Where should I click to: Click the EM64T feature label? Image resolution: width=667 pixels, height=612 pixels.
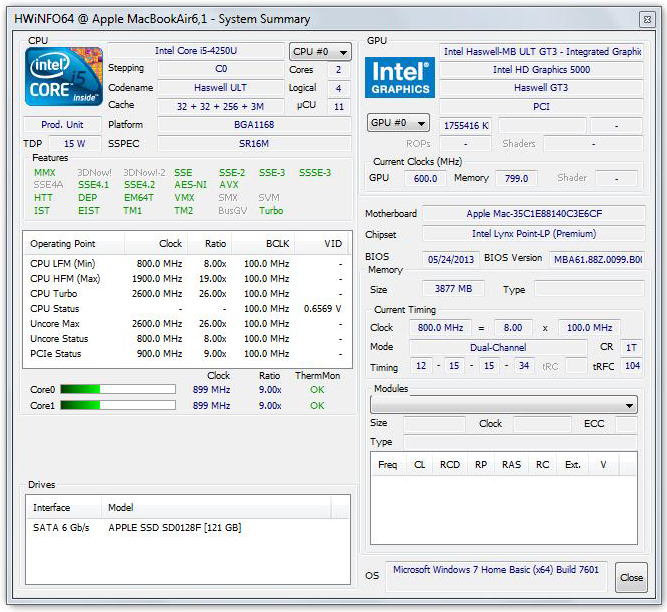[x=139, y=198]
